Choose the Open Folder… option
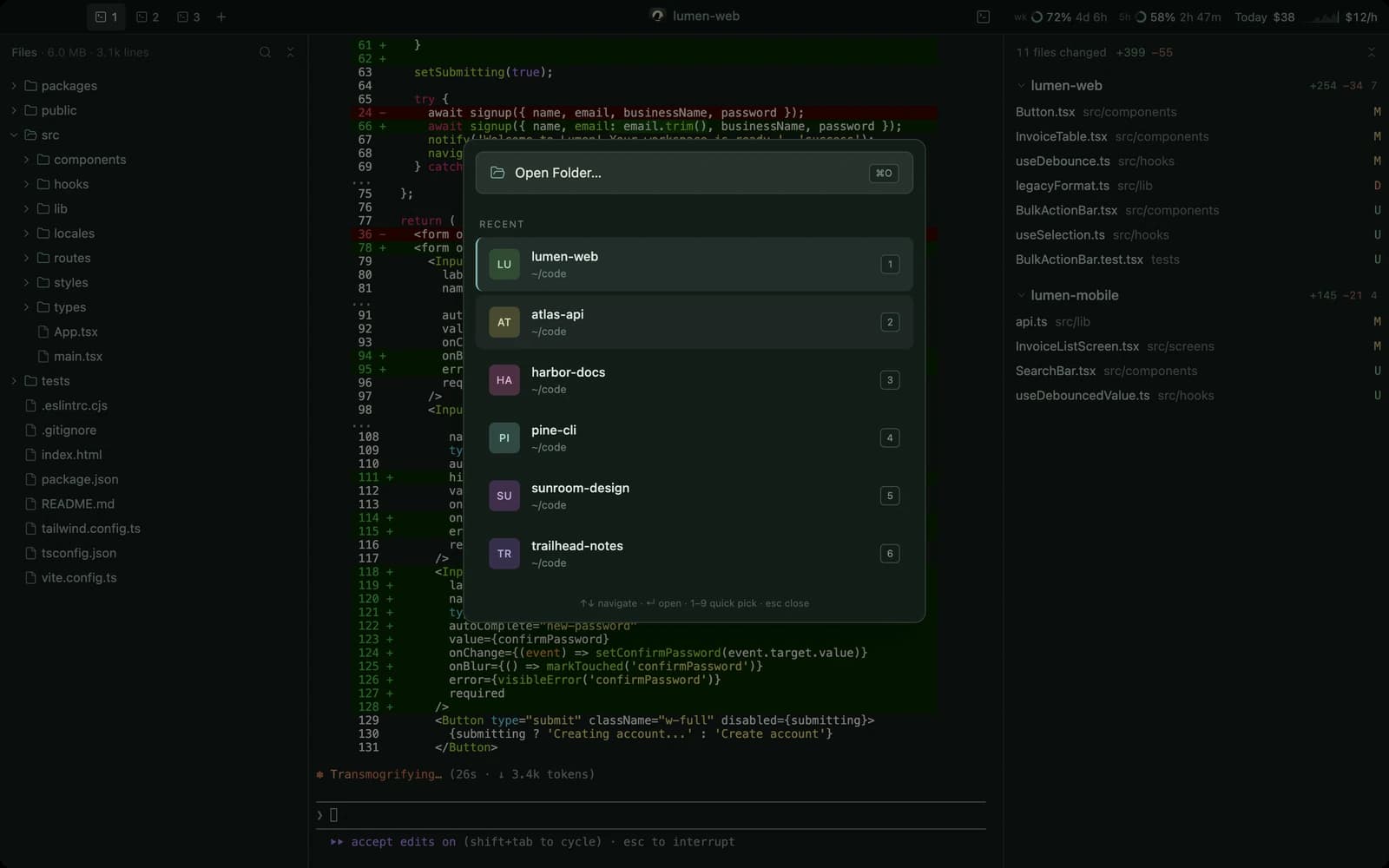The width and height of the screenshot is (1389, 868). point(694,173)
